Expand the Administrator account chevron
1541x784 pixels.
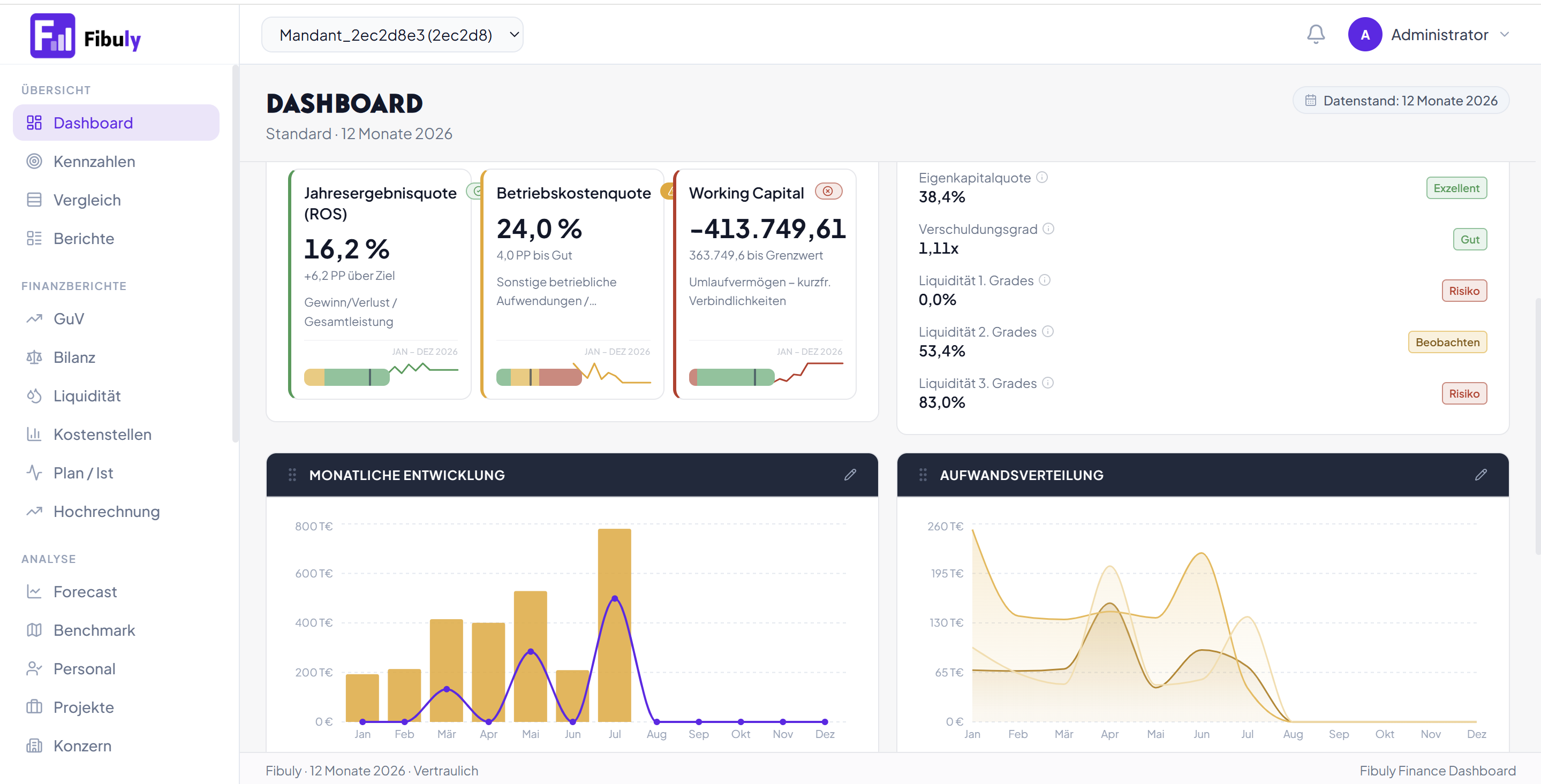click(x=1504, y=35)
